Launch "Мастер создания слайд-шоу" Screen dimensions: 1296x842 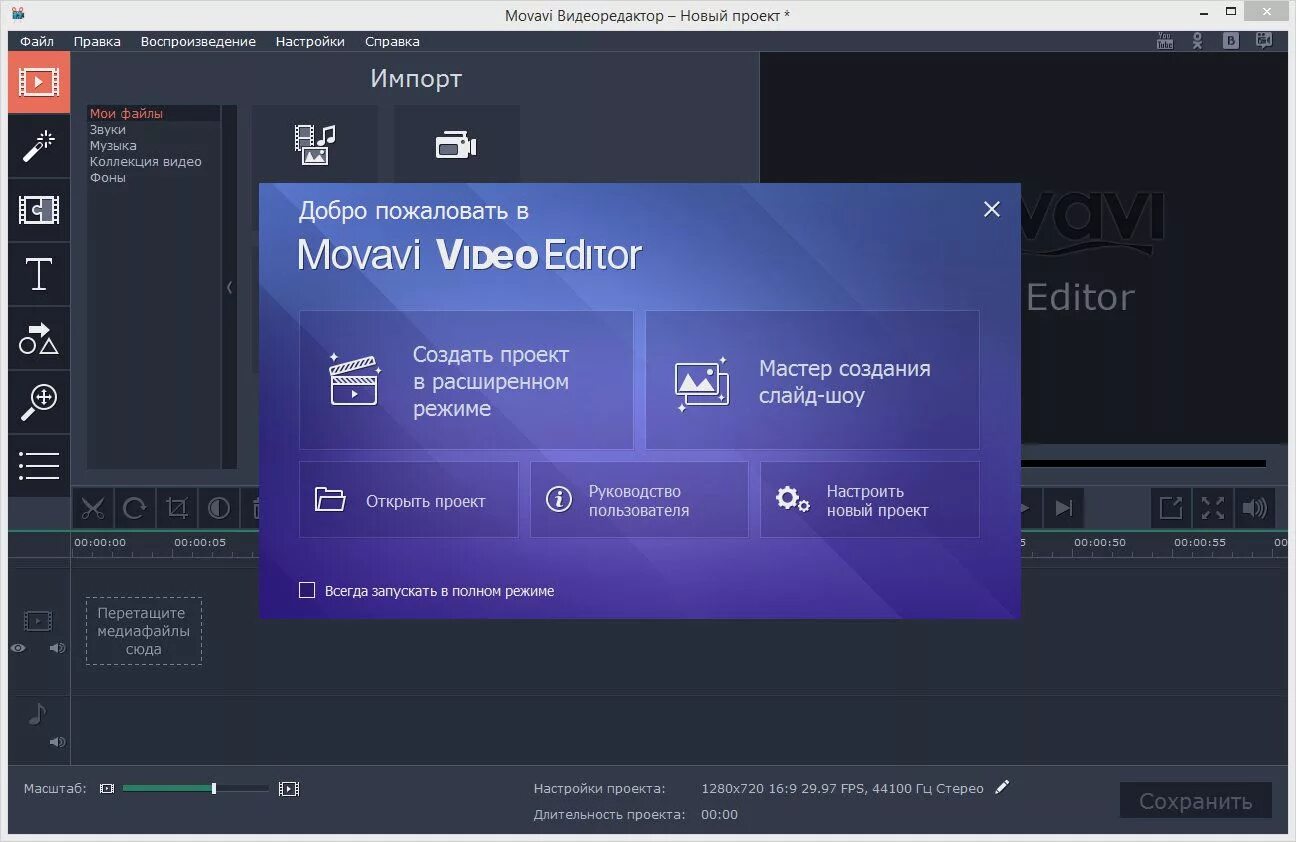pyautogui.click(x=812, y=380)
